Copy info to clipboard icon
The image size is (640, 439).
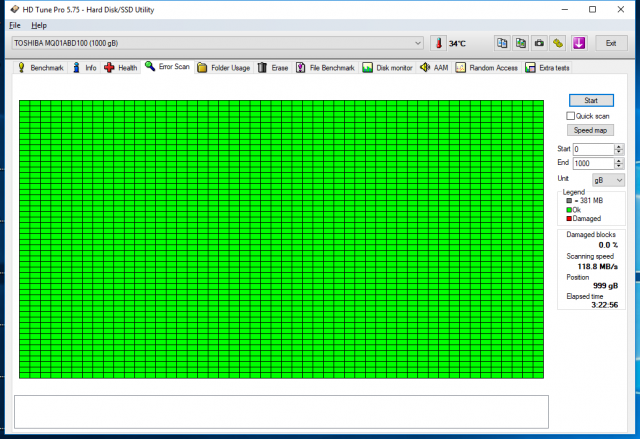click(x=500, y=43)
